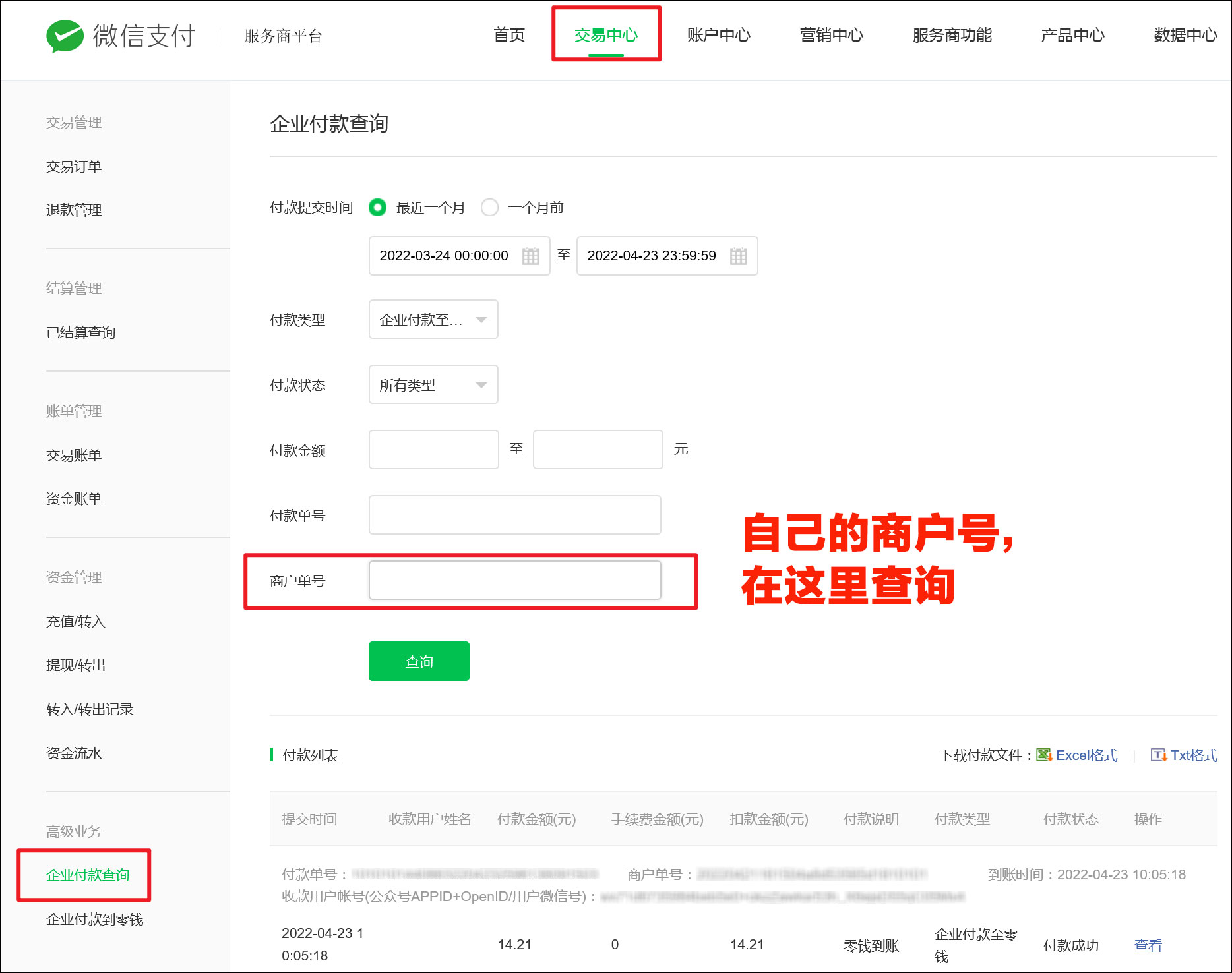Focus the 商户单号 input field
This screenshot has height=973, width=1232.
[x=515, y=580]
